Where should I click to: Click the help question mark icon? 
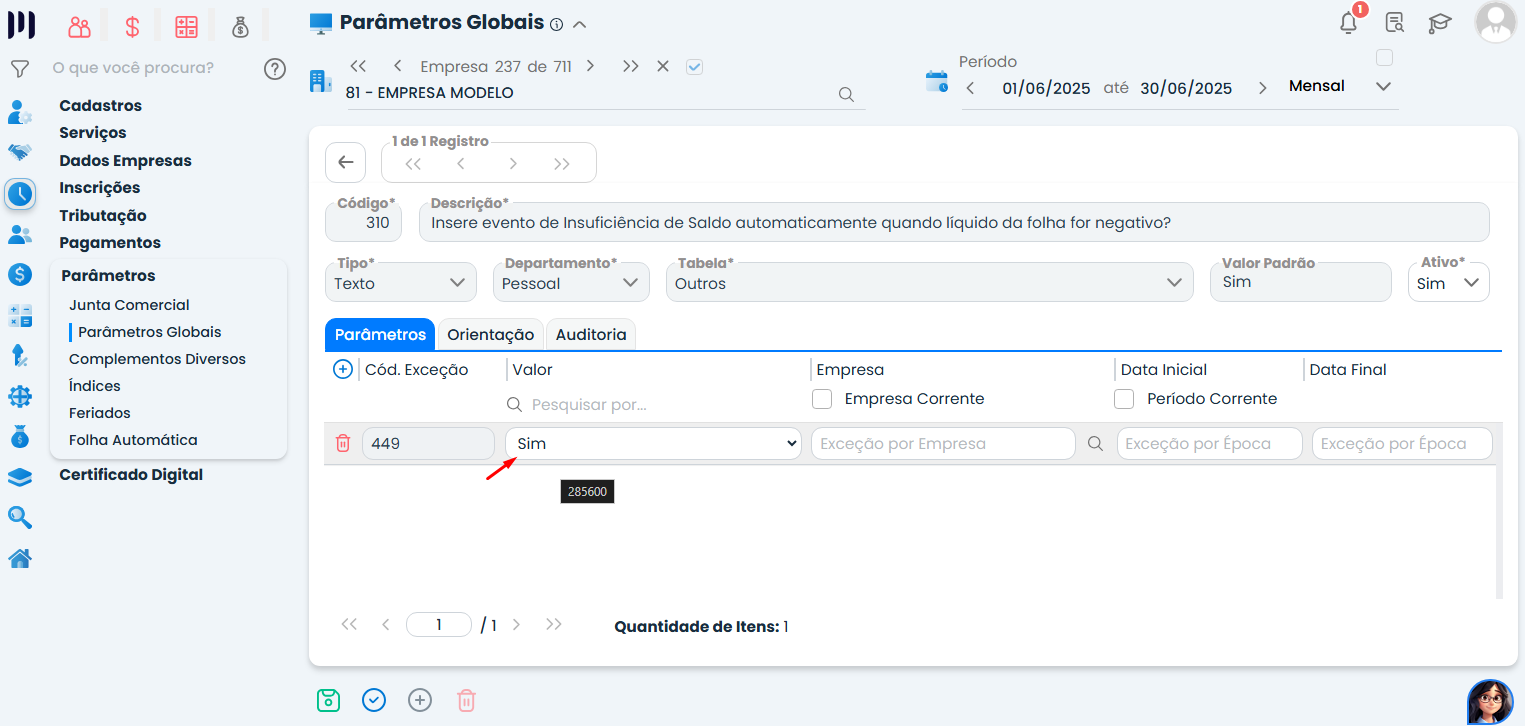coord(275,69)
